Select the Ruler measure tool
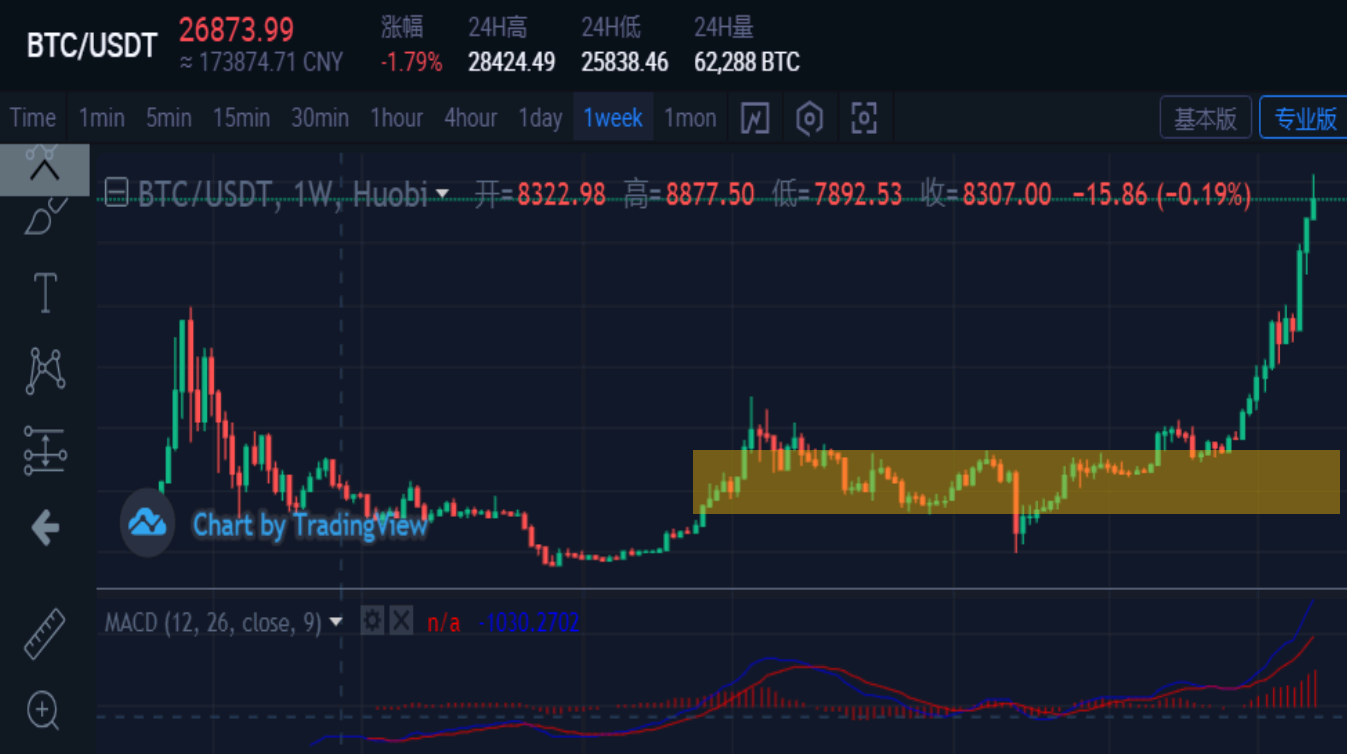 coord(44,634)
